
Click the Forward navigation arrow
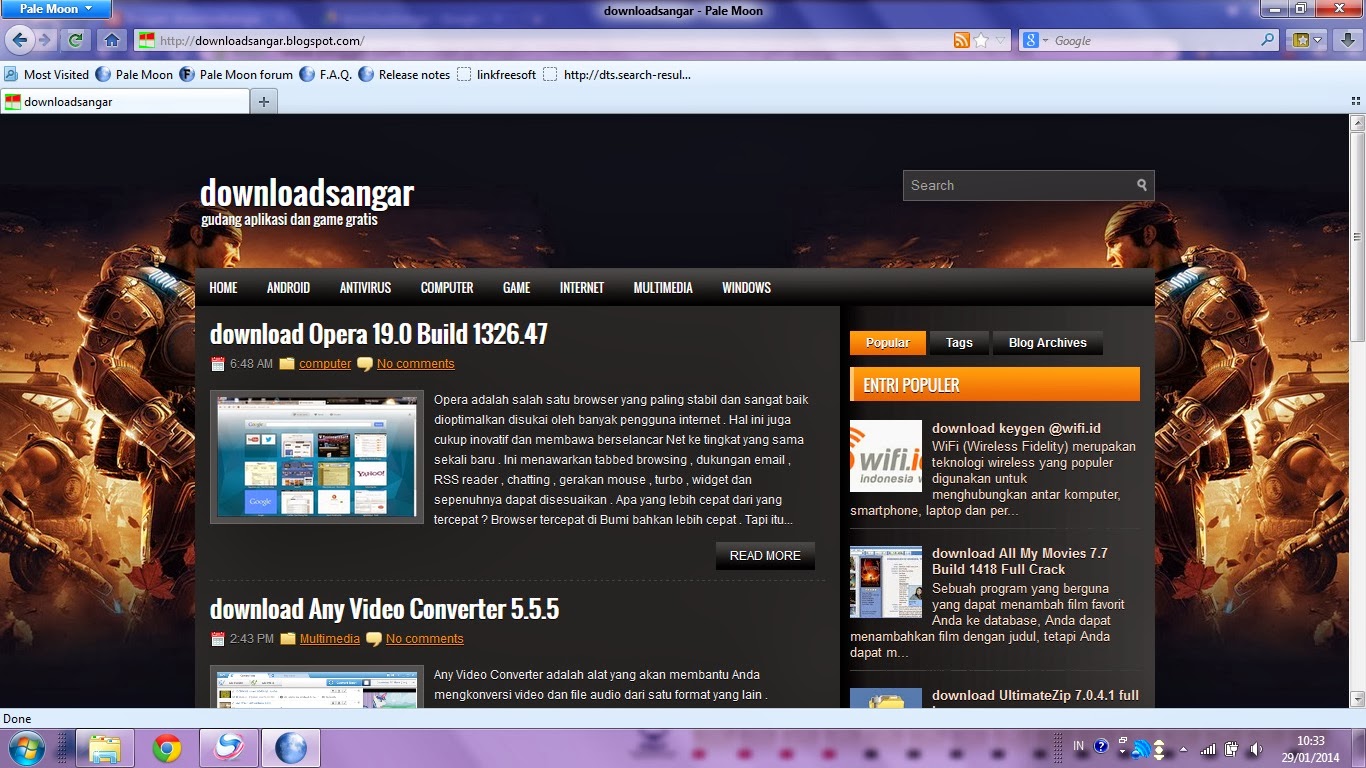point(45,40)
